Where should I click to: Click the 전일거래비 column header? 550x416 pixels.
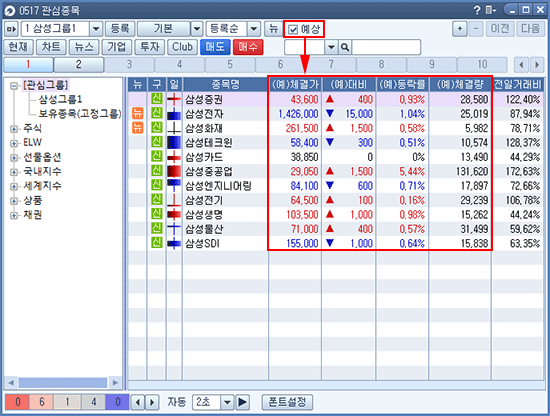518,84
